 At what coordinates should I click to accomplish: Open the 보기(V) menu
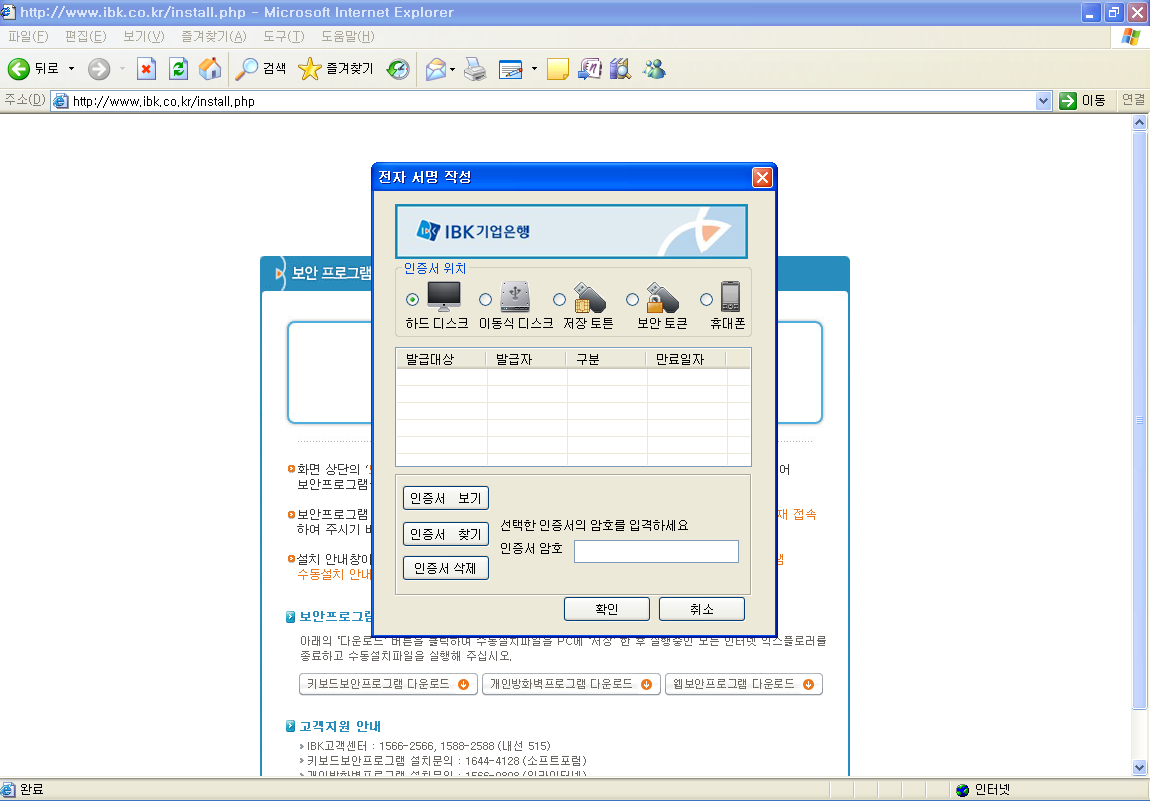[x=144, y=36]
